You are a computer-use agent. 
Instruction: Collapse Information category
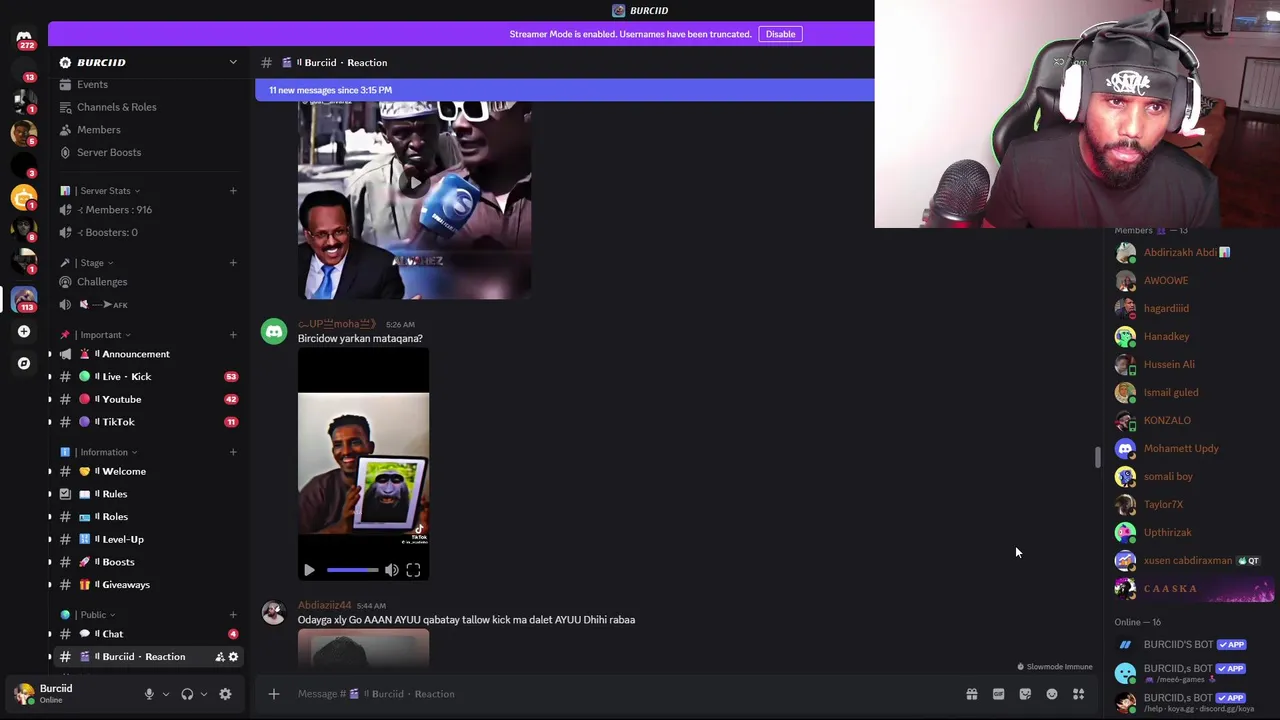[103, 452]
